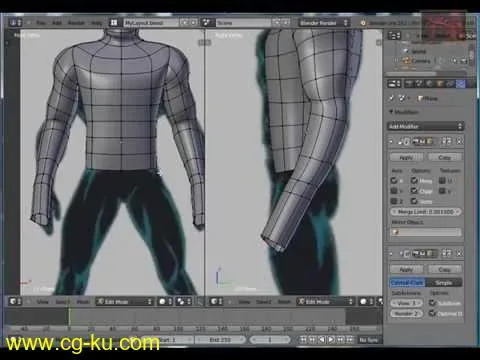The image size is (480, 360).
Task: Open the No Sync playback dropdown
Action: click(x=369, y=340)
